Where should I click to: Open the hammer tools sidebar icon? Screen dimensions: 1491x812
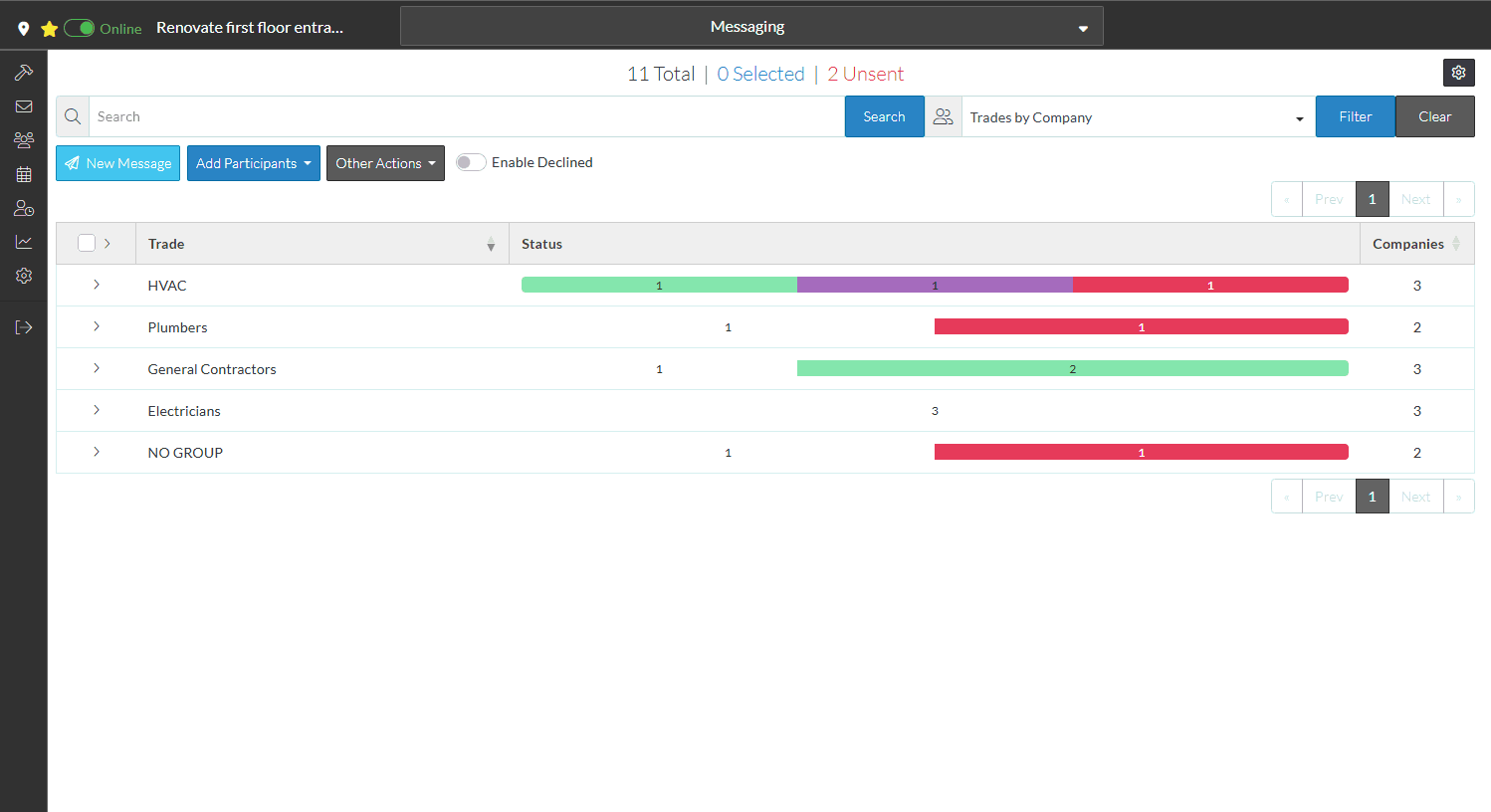click(24, 73)
